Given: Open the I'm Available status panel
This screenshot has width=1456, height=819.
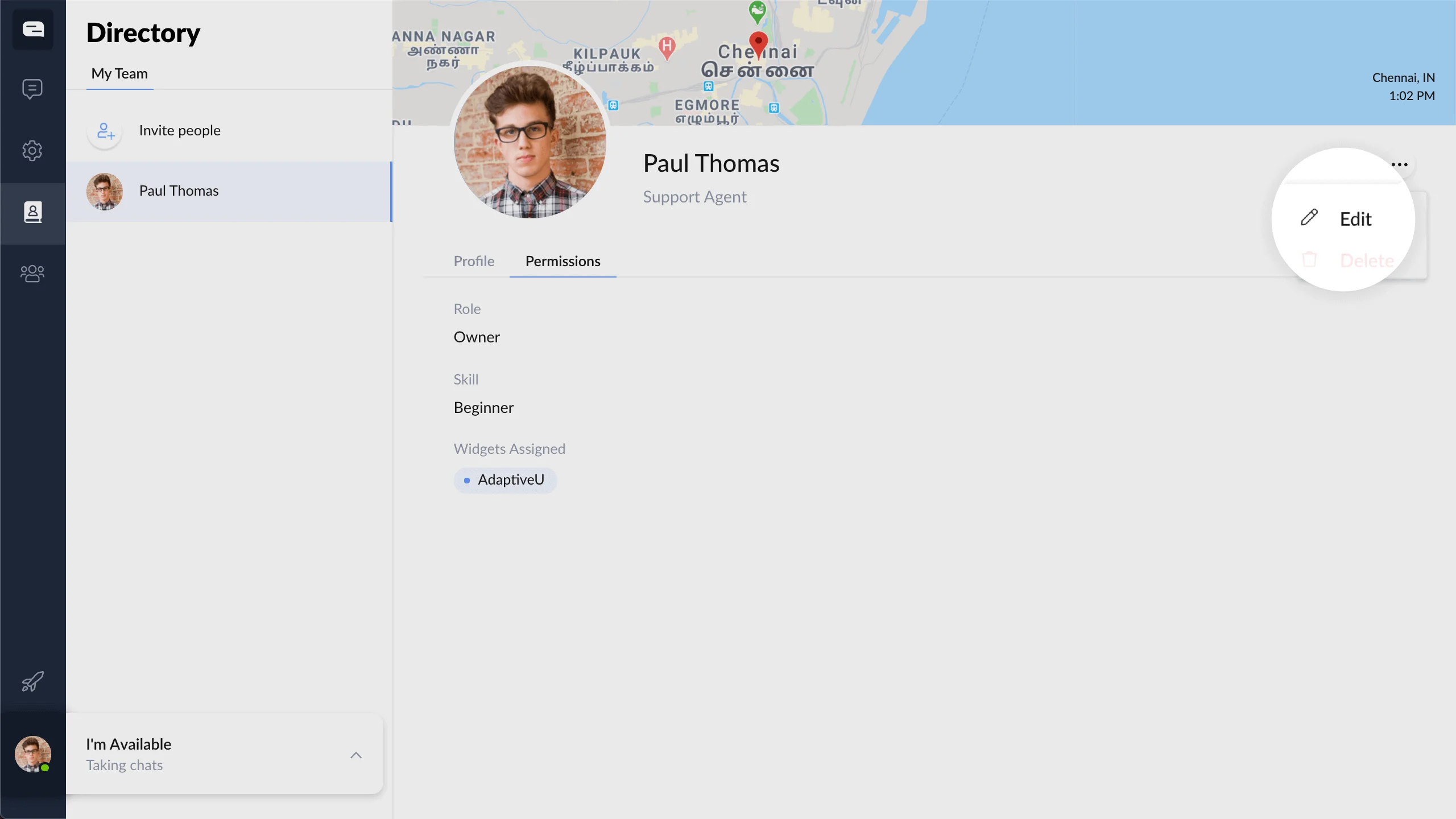Looking at the screenshot, I should tap(216, 754).
